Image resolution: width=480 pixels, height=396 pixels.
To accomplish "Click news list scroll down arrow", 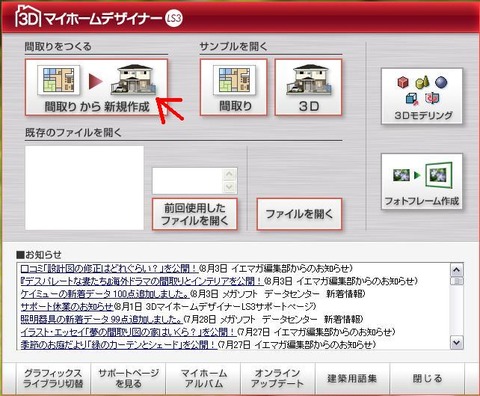I will pos(456,342).
